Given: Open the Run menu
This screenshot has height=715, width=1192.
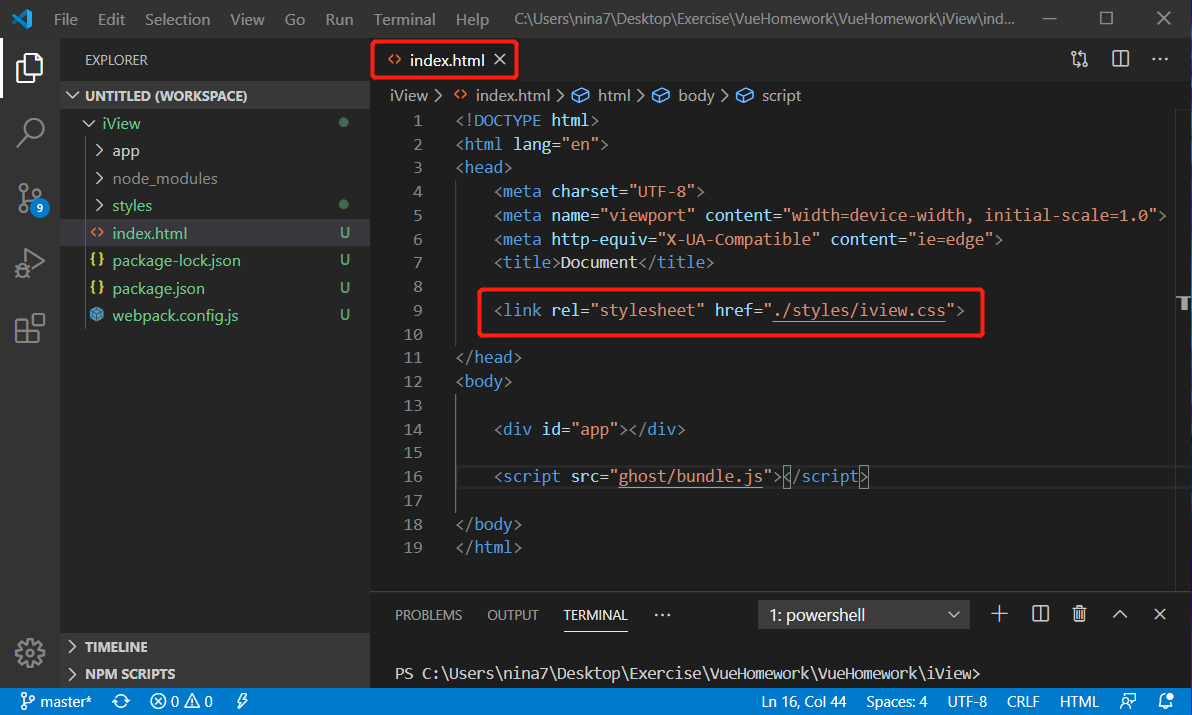Looking at the screenshot, I should pyautogui.click(x=339, y=19).
